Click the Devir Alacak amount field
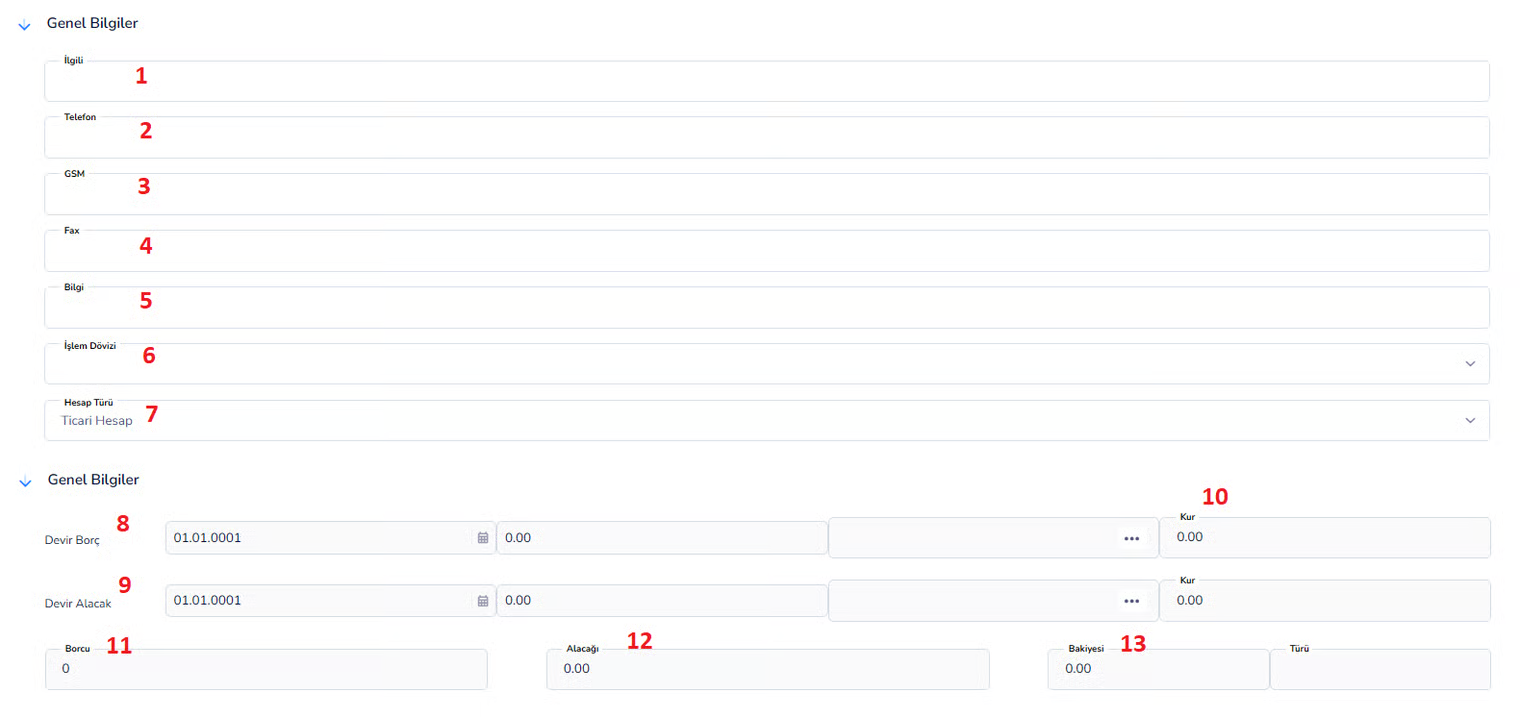Image resolution: width=1520 pixels, height=717 pixels. [x=660, y=601]
